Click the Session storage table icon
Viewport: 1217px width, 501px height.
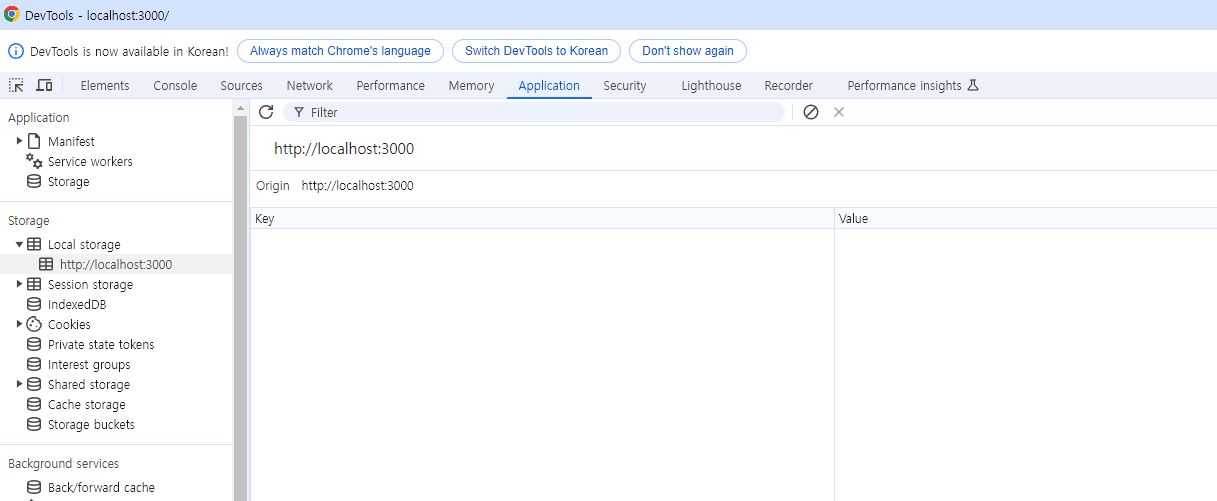coord(34,284)
